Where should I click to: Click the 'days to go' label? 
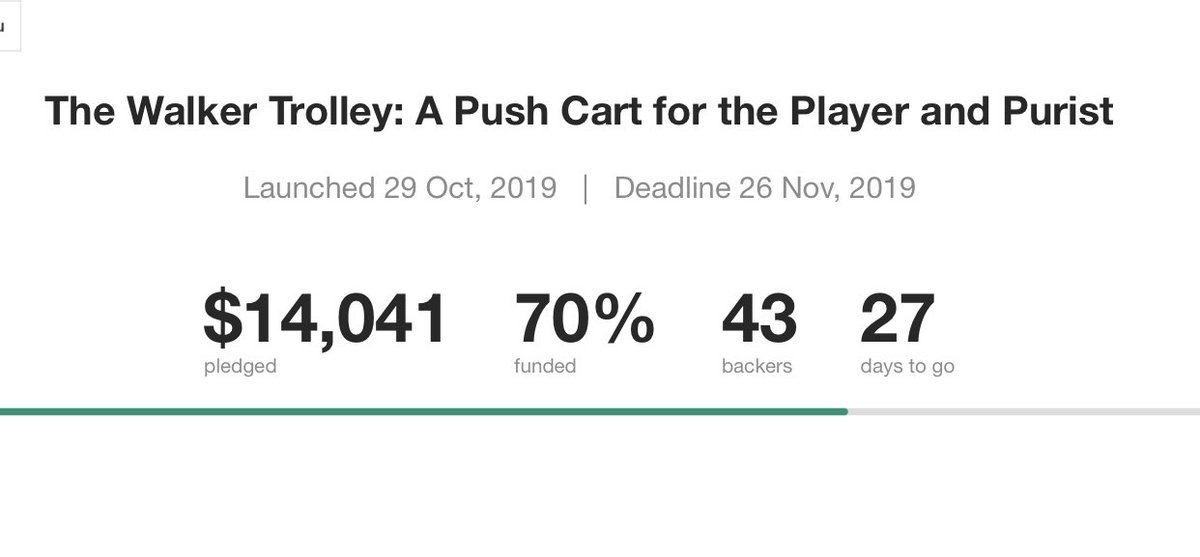[x=907, y=367]
